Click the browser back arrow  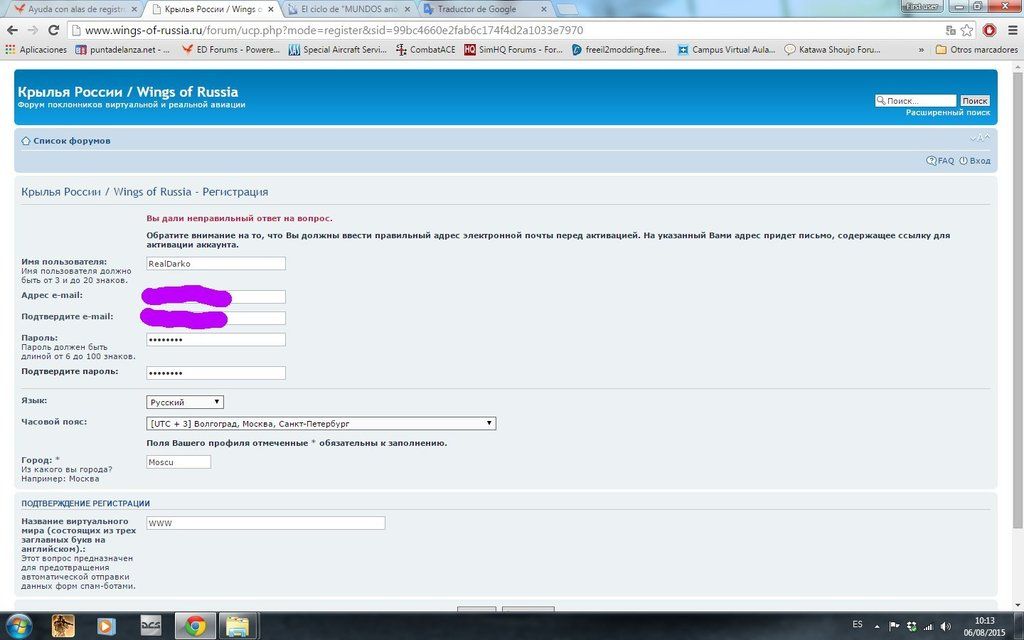(x=12, y=30)
